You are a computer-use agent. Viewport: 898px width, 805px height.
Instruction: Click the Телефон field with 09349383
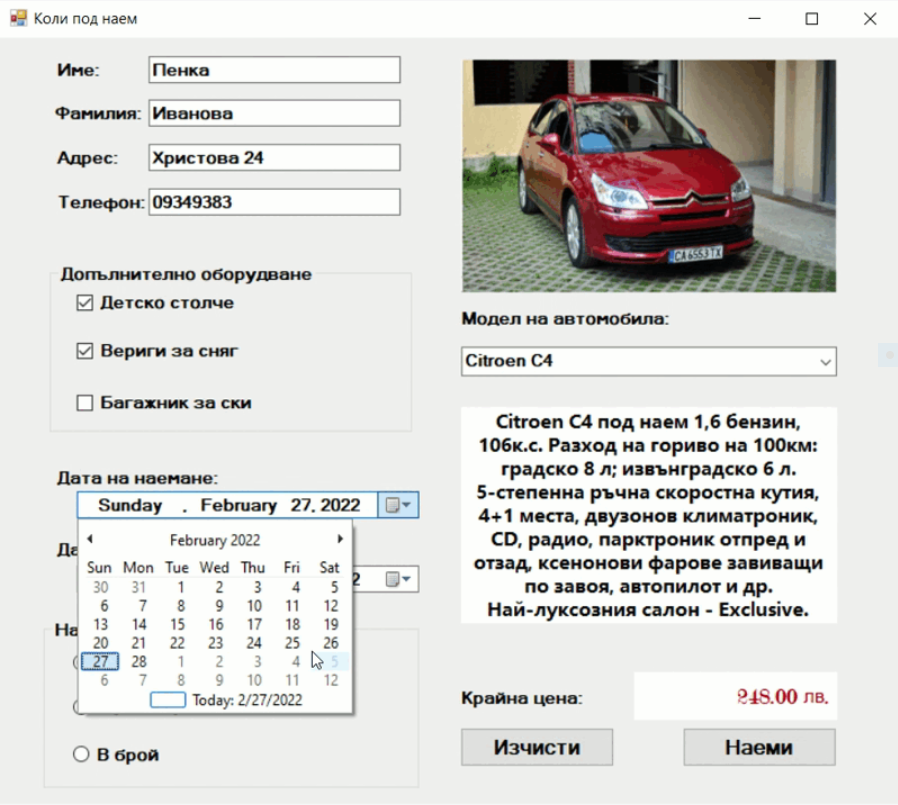[274, 202]
